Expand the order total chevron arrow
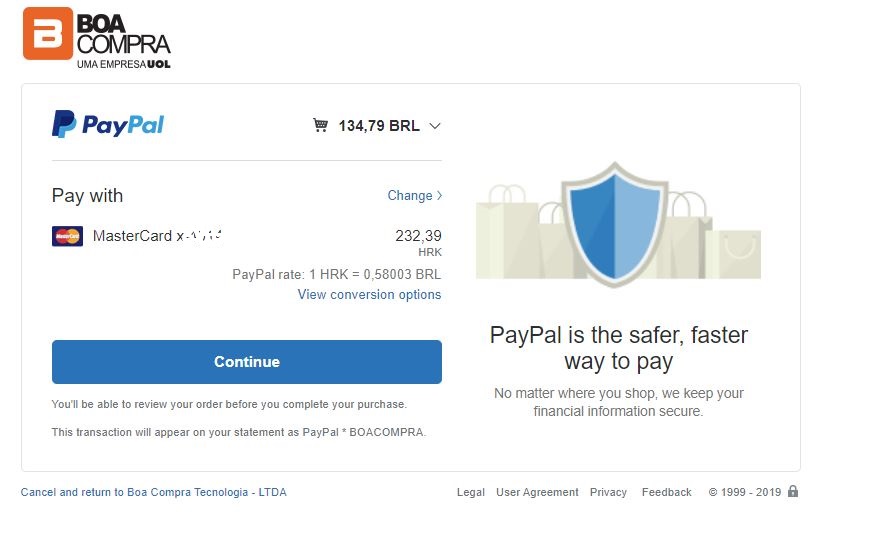 coord(435,126)
